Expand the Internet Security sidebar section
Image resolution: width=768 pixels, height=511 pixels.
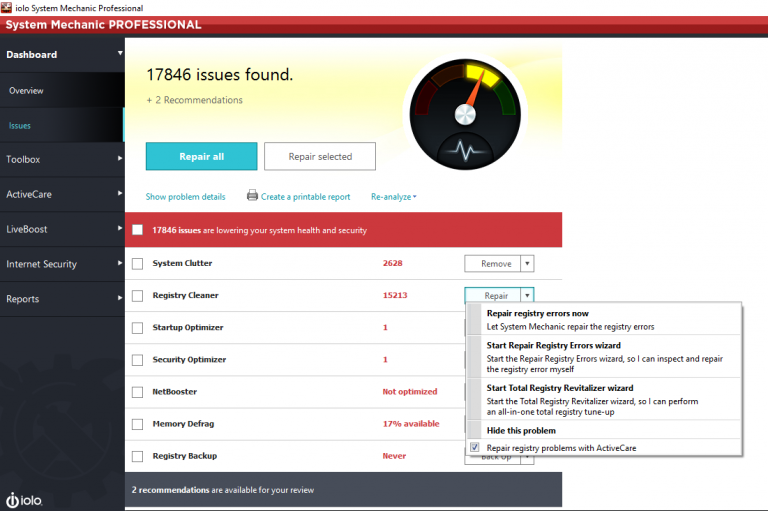click(62, 264)
